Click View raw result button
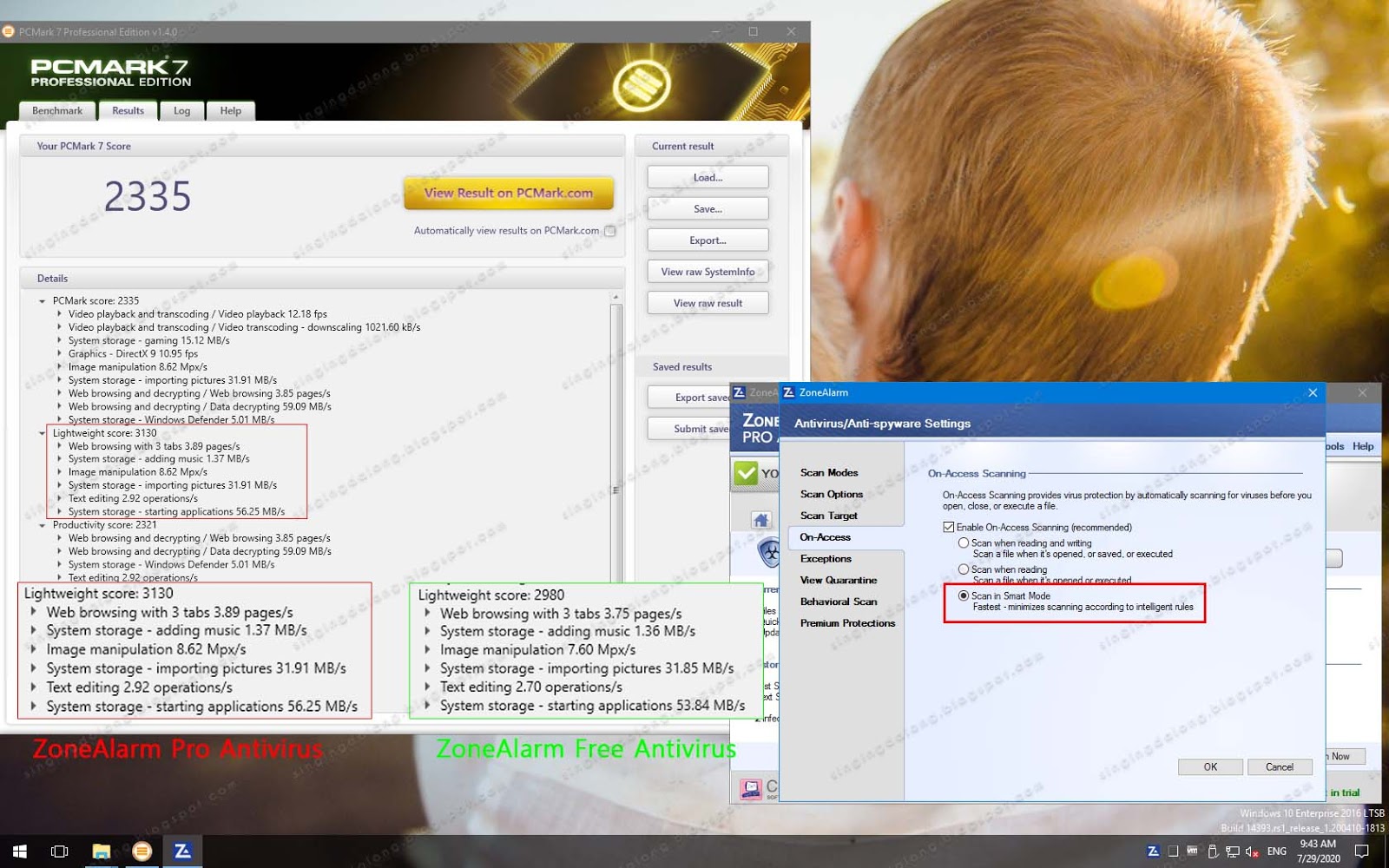The height and width of the screenshot is (868, 1389). [708, 303]
